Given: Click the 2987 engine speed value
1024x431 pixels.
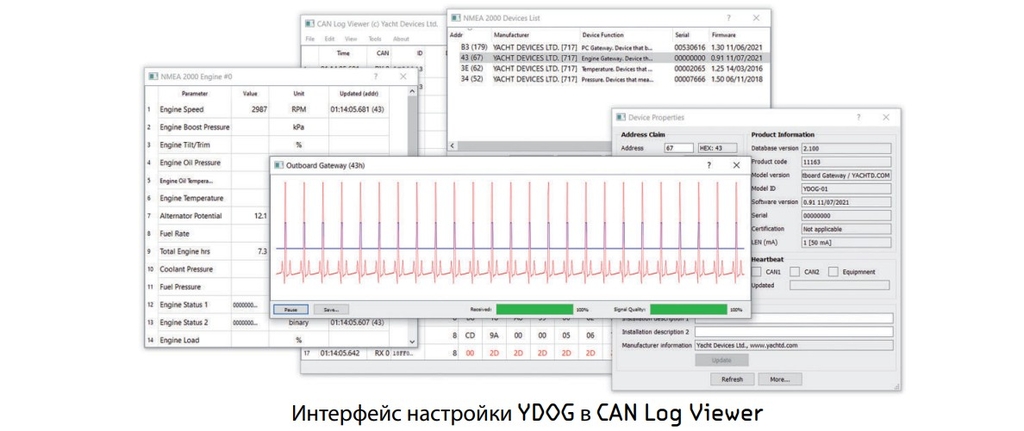Looking at the screenshot, I should click(x=259, y=110).
